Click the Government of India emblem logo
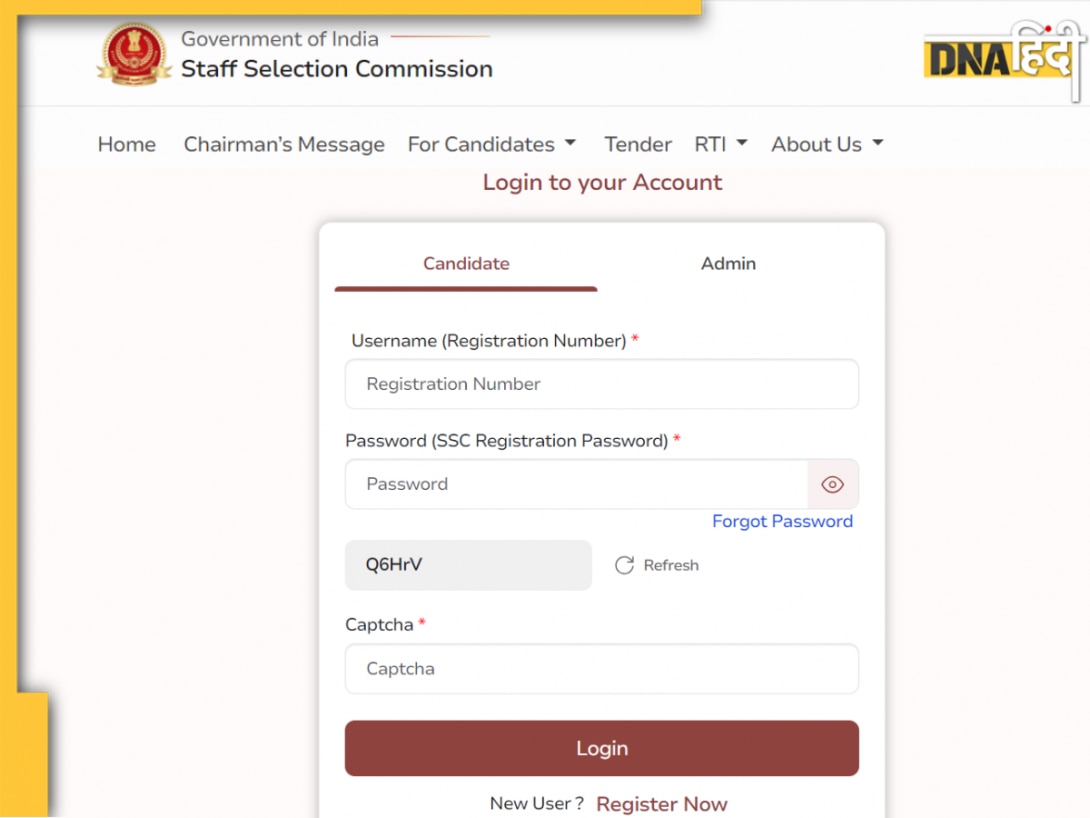Image resolution: width=1090 pixels, height=818 pixels. [x=134, y=54]
